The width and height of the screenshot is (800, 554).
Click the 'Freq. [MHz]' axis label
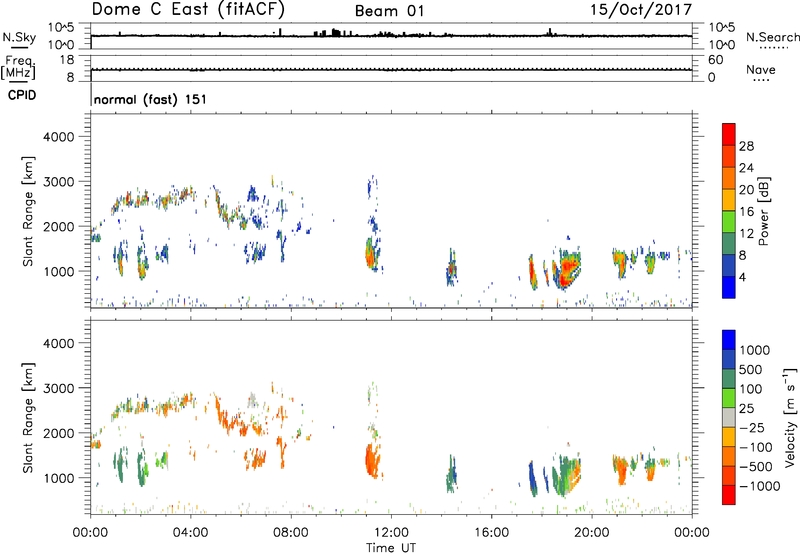tap(18, 68)
